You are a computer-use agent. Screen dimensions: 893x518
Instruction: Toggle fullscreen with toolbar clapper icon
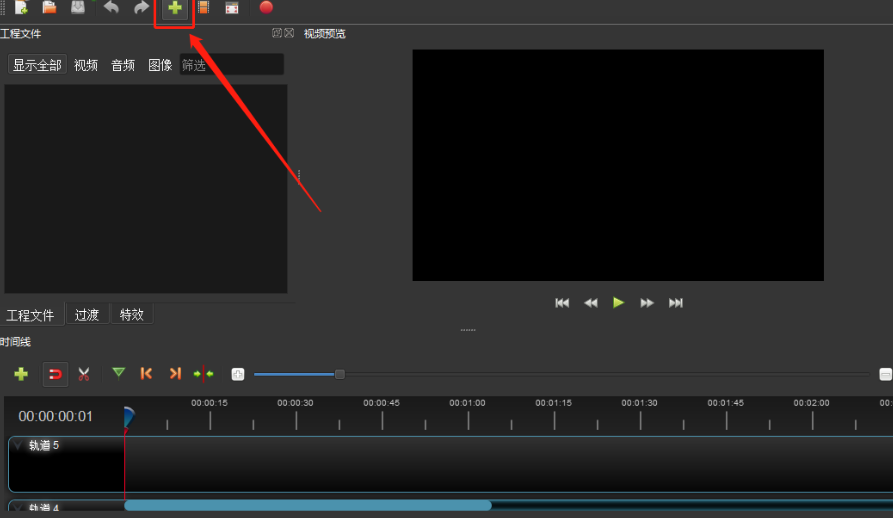[232, 8]
